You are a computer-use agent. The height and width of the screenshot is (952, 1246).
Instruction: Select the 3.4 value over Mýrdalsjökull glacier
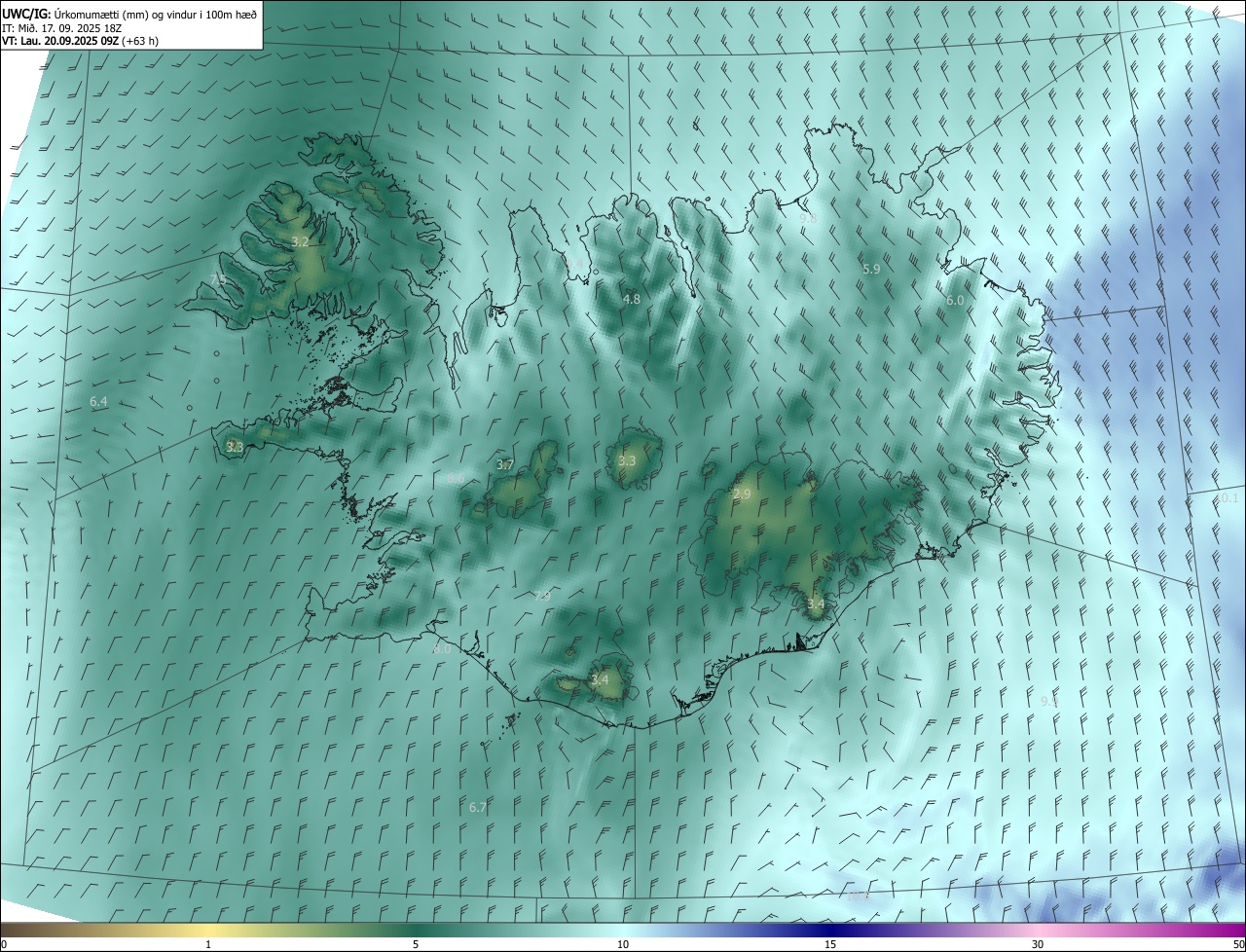[600, 679]
